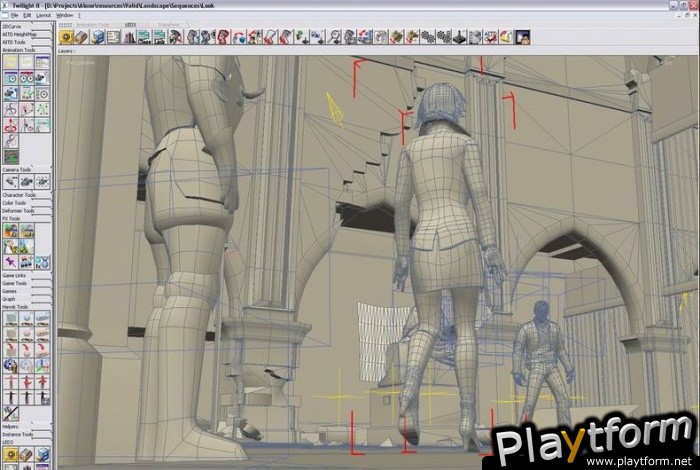
Task: Open the question mark help menu
Action: click(x=79, y=15)
